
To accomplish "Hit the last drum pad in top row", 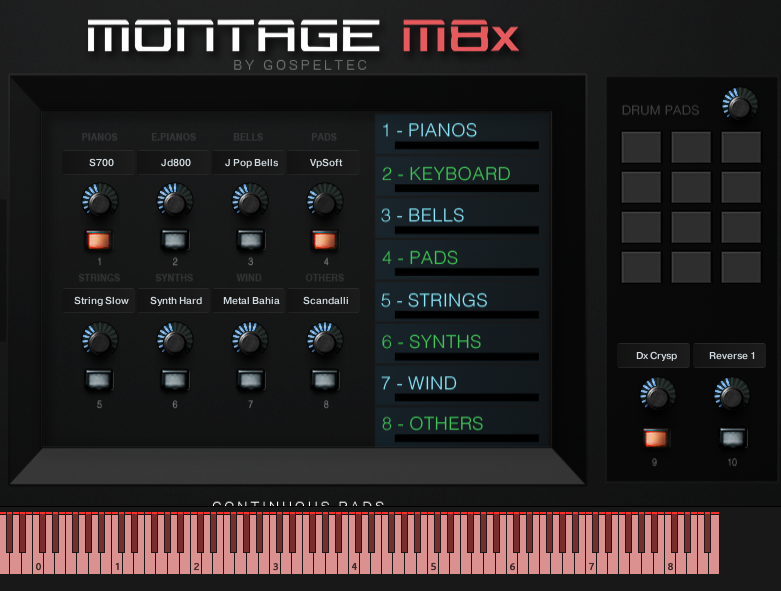I will click(x=741, y=147).
